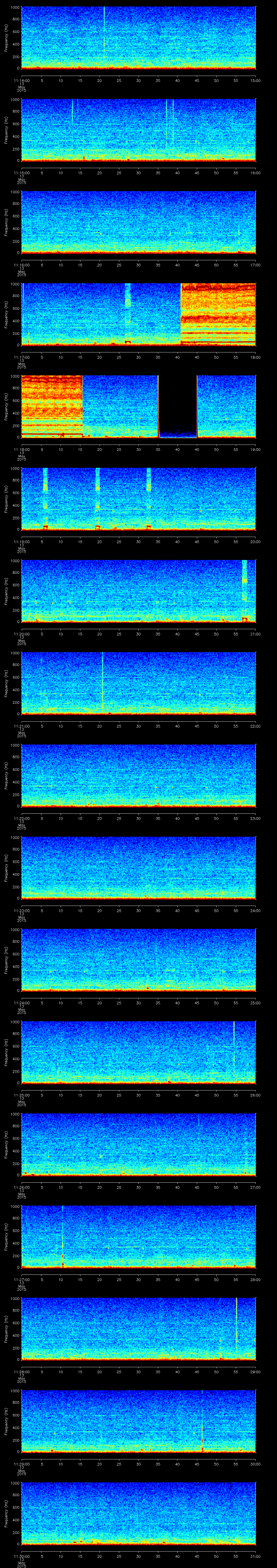277x1568 pixels.
Task: Click the 11:21:00 start time label
Action: [21, 726]
